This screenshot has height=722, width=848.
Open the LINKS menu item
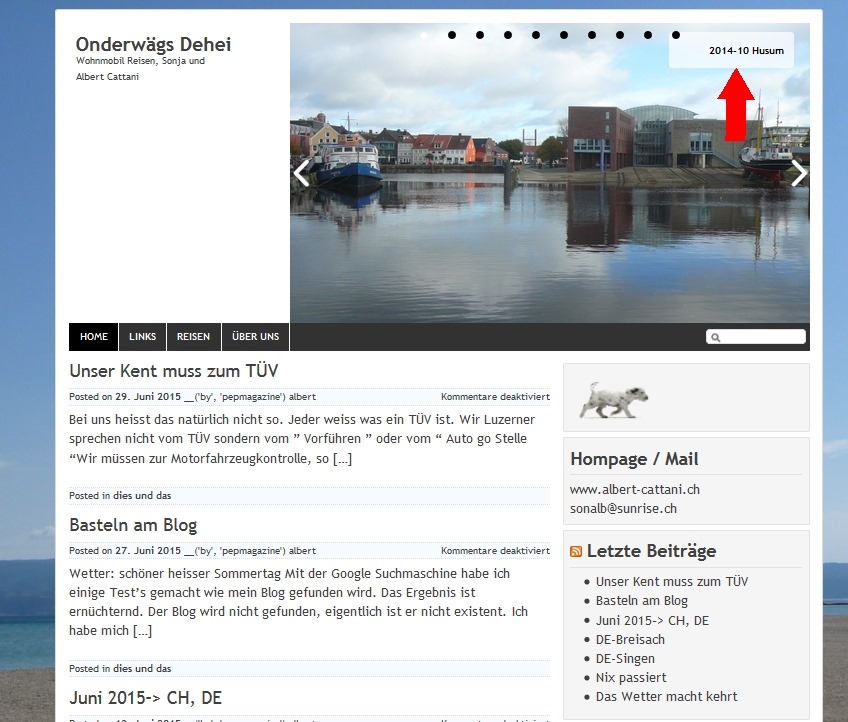coord(142,337)
